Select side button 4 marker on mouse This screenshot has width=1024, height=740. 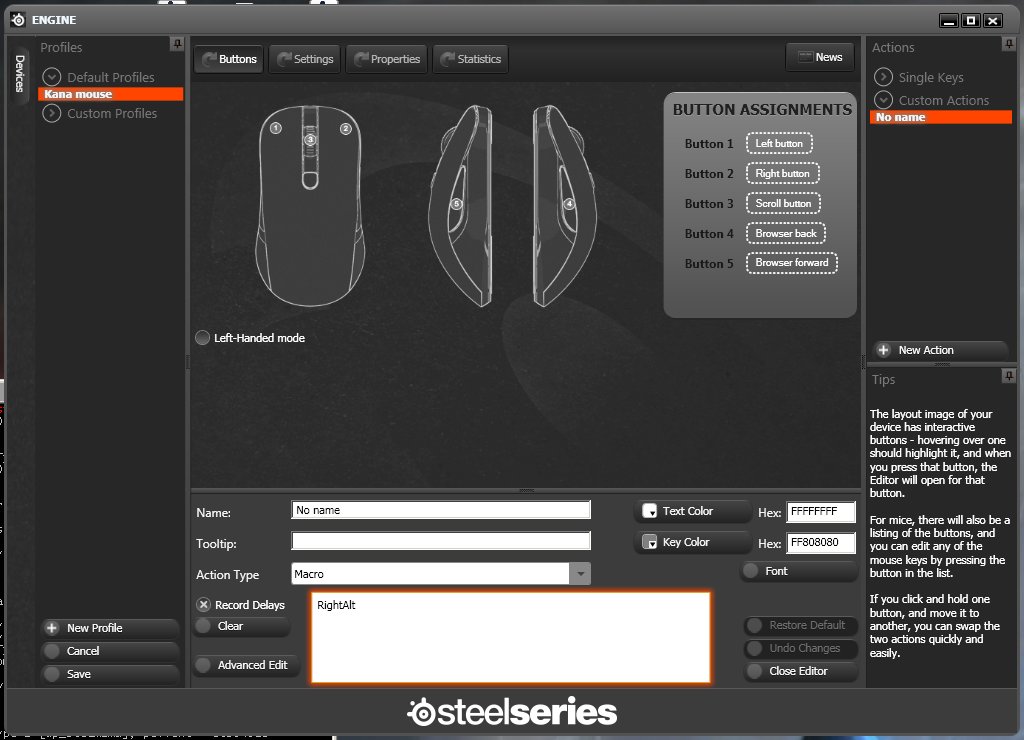pyautogui.click(x=569, y=204)
